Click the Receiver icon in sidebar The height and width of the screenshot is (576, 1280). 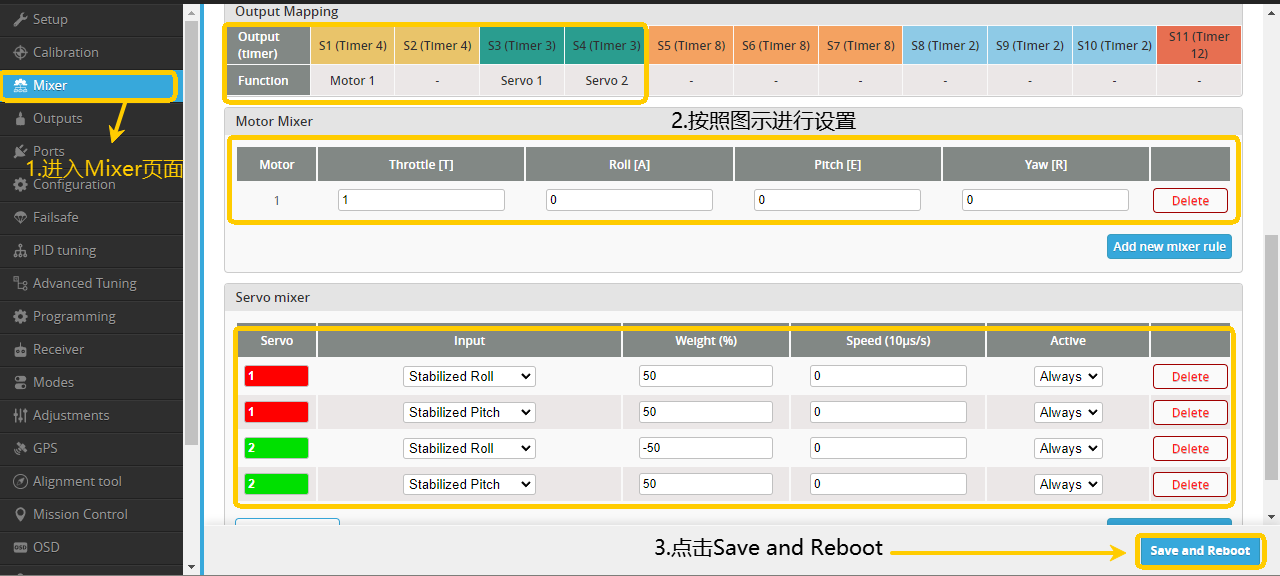pos(21,349)
